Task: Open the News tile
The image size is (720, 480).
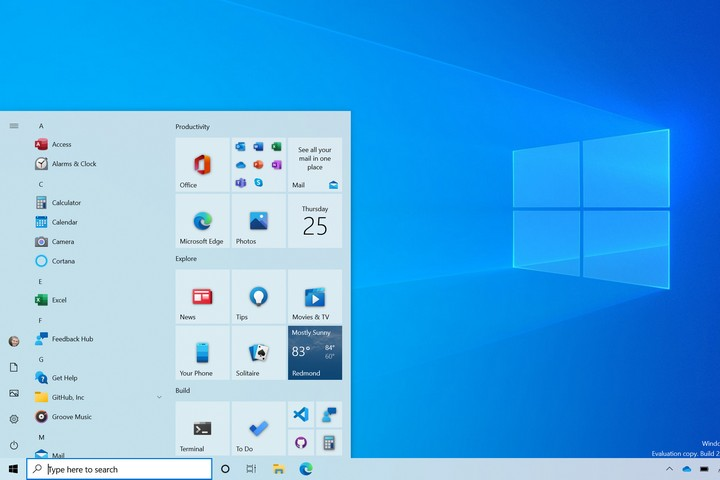Action: coord(202,297)
